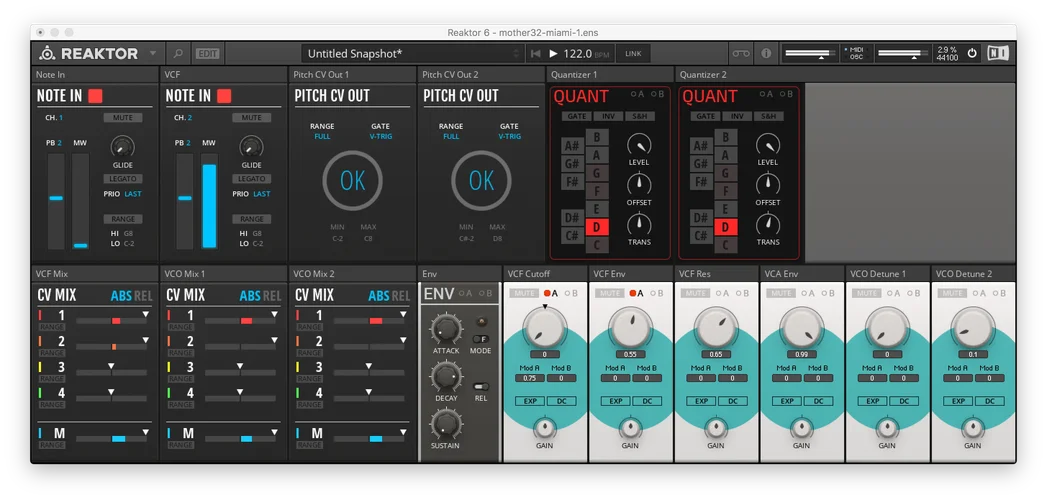Click the Reaktor logo menu arrow

[153, 53]
